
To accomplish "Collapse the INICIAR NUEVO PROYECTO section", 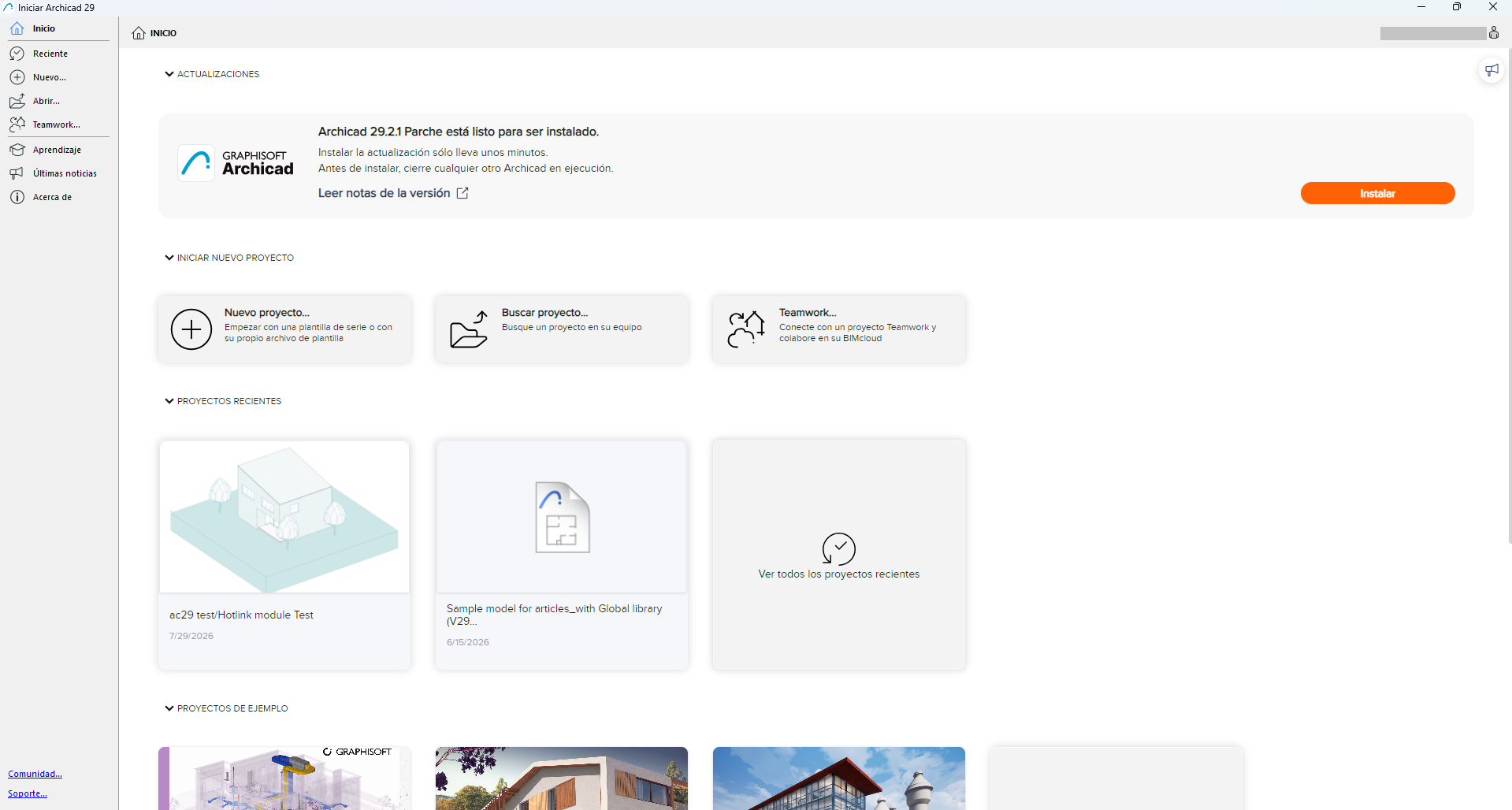I will (169, 258).
